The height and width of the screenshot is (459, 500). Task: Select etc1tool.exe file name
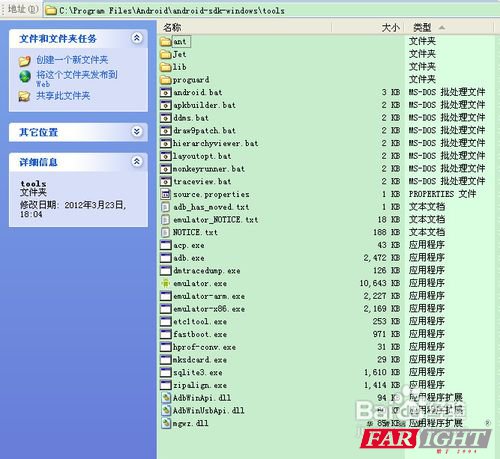pyautogui.click(x=200, y=322)
